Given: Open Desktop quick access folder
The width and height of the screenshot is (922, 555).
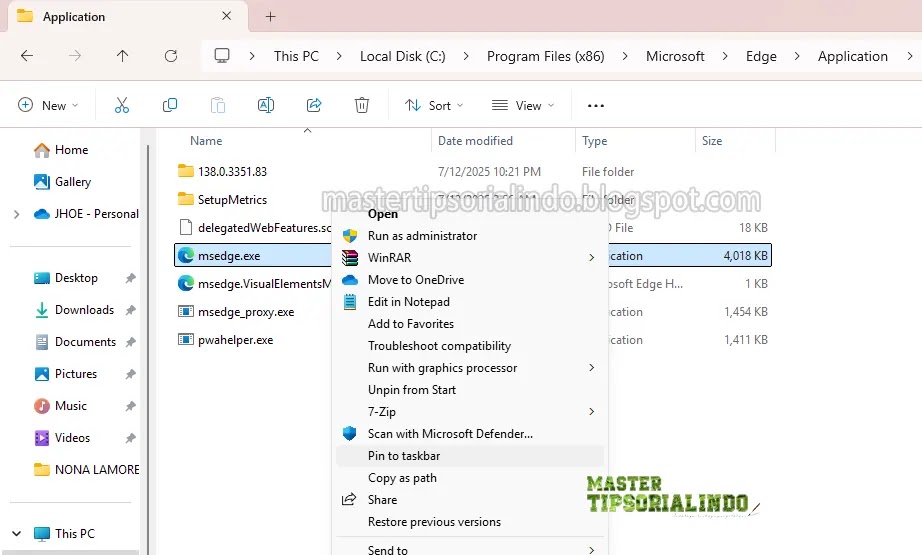Looking at the screenshot, I should pos(66,278).
